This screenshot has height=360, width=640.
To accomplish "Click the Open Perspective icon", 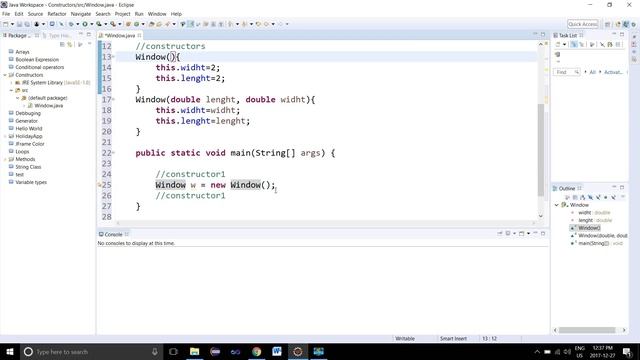I will pyautogui.click(x=607, y=24).
